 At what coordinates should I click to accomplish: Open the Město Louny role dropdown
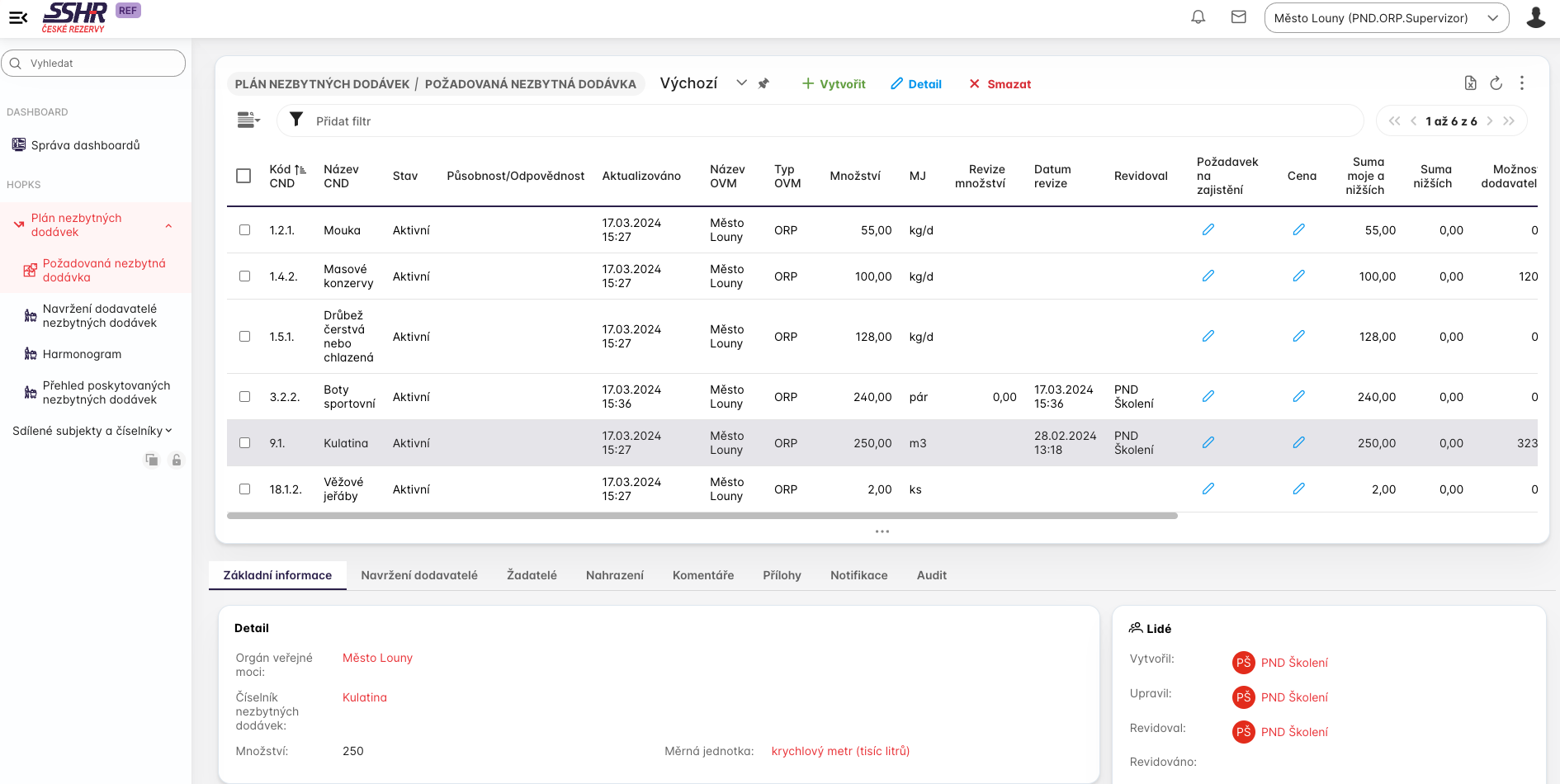click(1386, 18)
